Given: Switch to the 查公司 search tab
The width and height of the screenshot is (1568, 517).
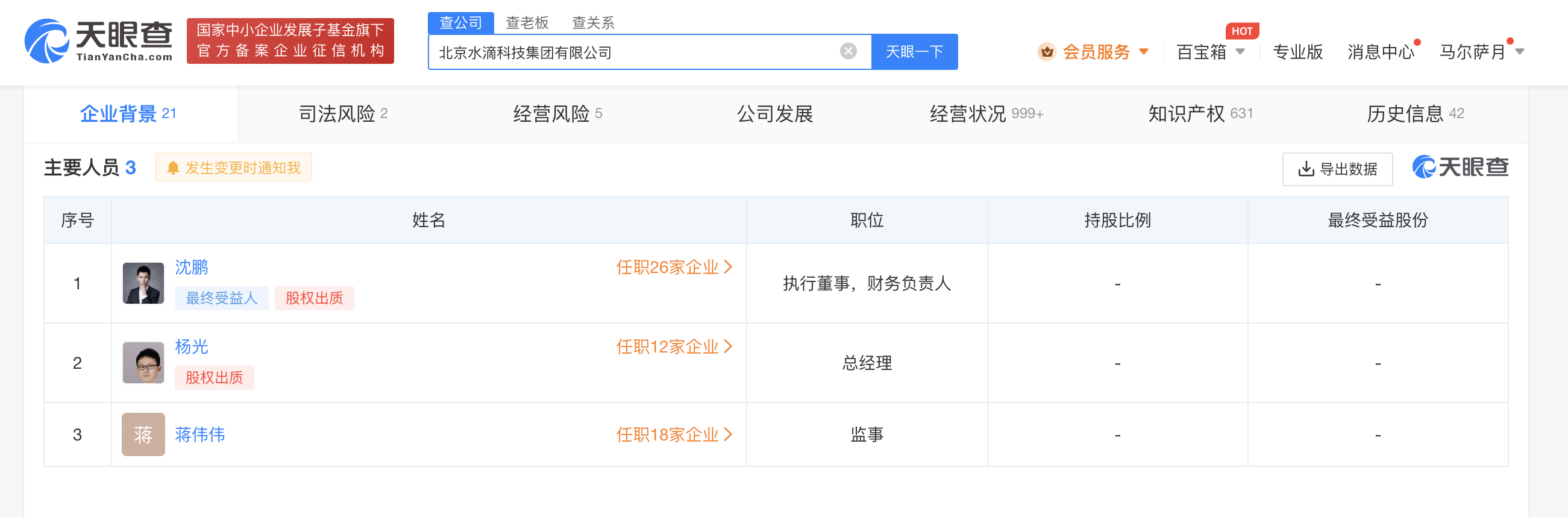Looking at the screenshot, I should pyautogui.click(x=461, y=22).
